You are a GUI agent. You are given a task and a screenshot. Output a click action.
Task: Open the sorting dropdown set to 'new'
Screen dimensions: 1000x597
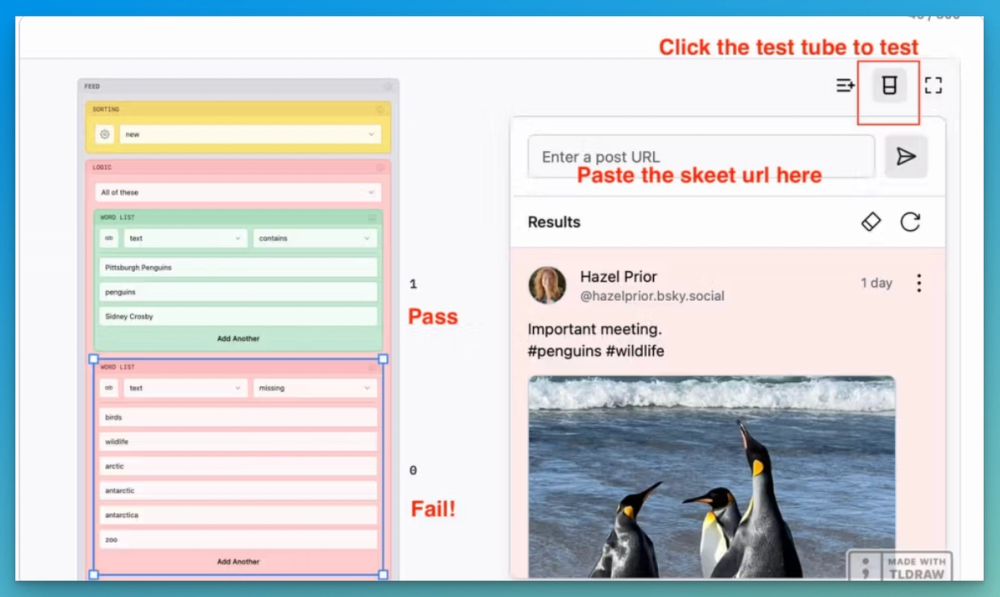250,134
